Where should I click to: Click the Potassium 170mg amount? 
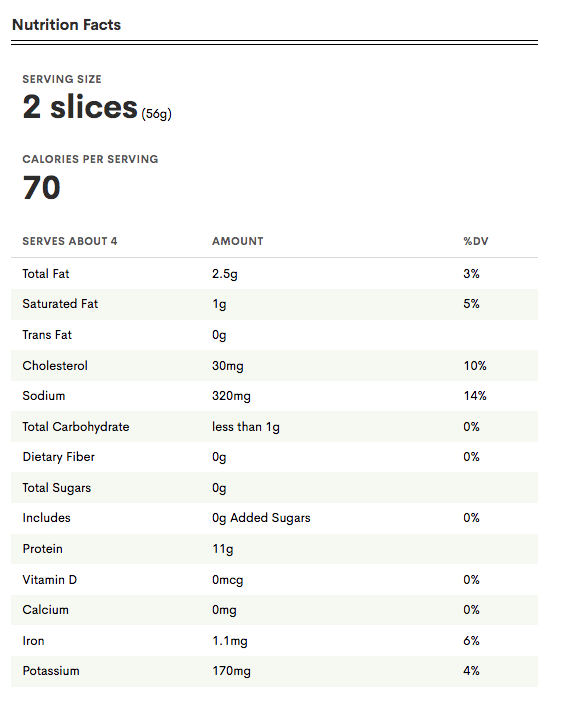[x=231, y=671]
